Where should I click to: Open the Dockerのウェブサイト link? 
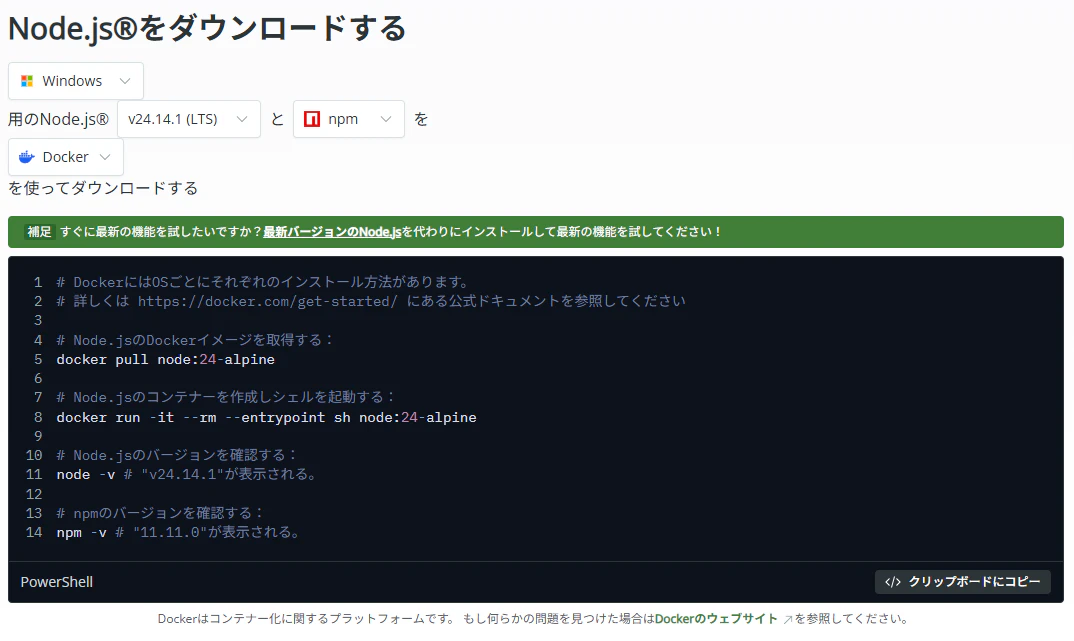click(x=716, y=619)
